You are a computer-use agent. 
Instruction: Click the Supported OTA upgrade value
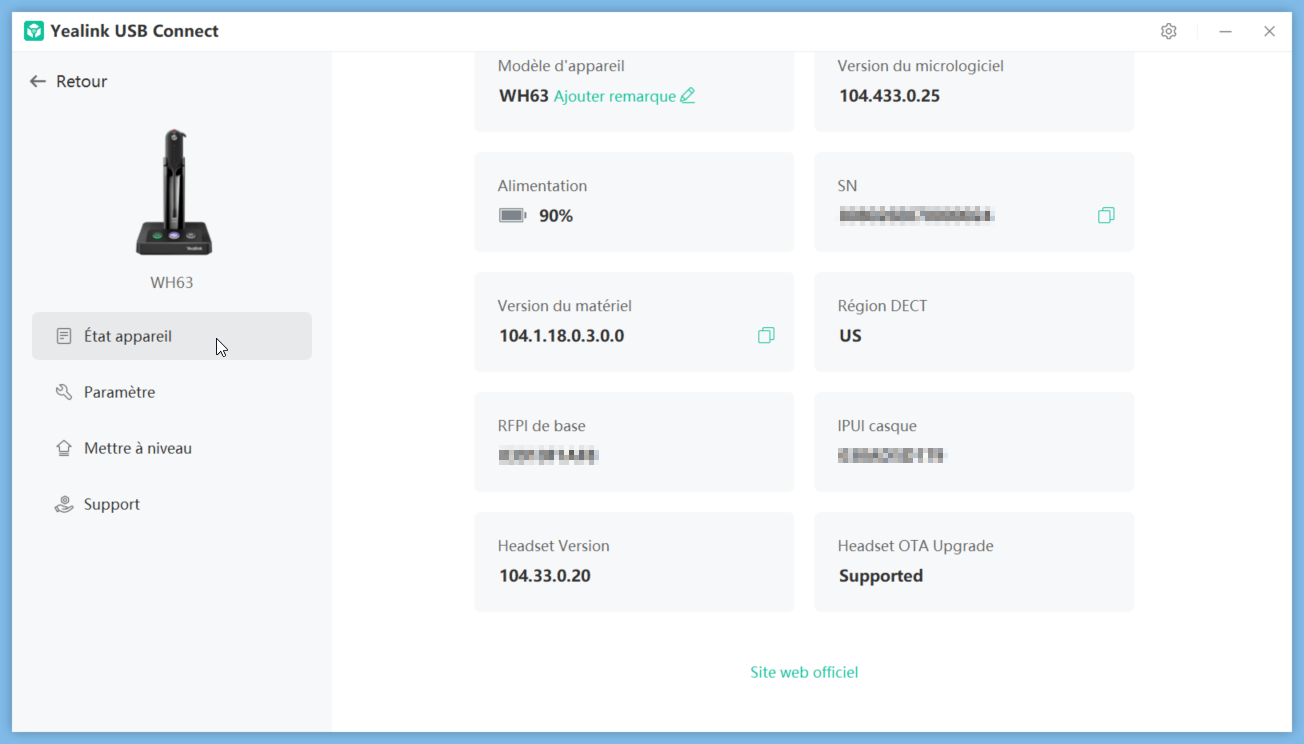(881, 576)
